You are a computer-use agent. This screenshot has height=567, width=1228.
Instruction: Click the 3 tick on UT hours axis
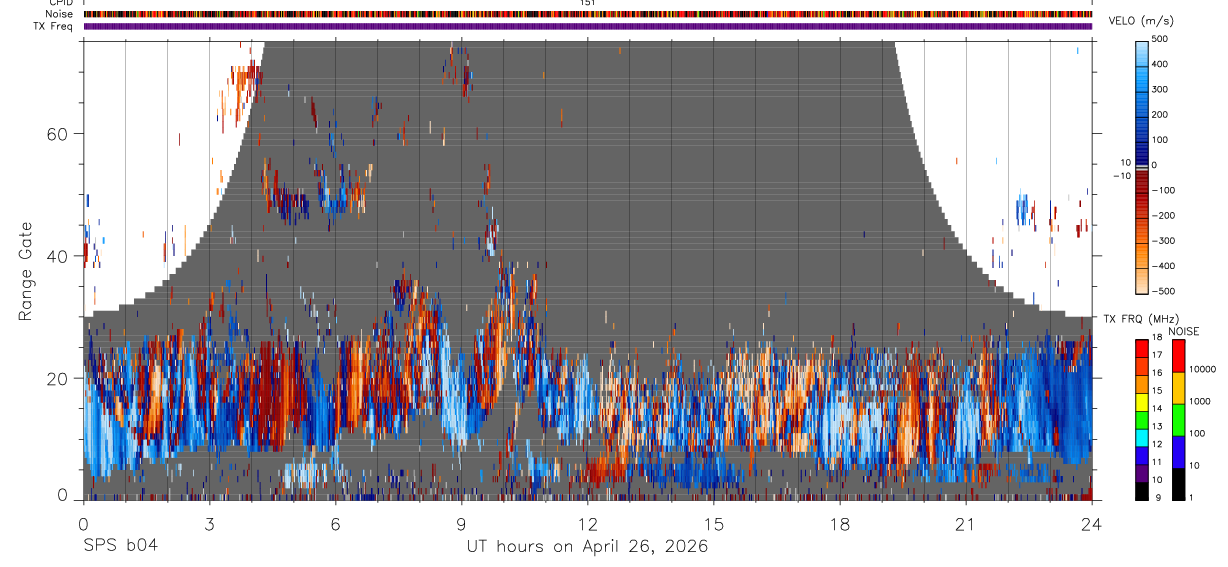(x=209, y=523)
